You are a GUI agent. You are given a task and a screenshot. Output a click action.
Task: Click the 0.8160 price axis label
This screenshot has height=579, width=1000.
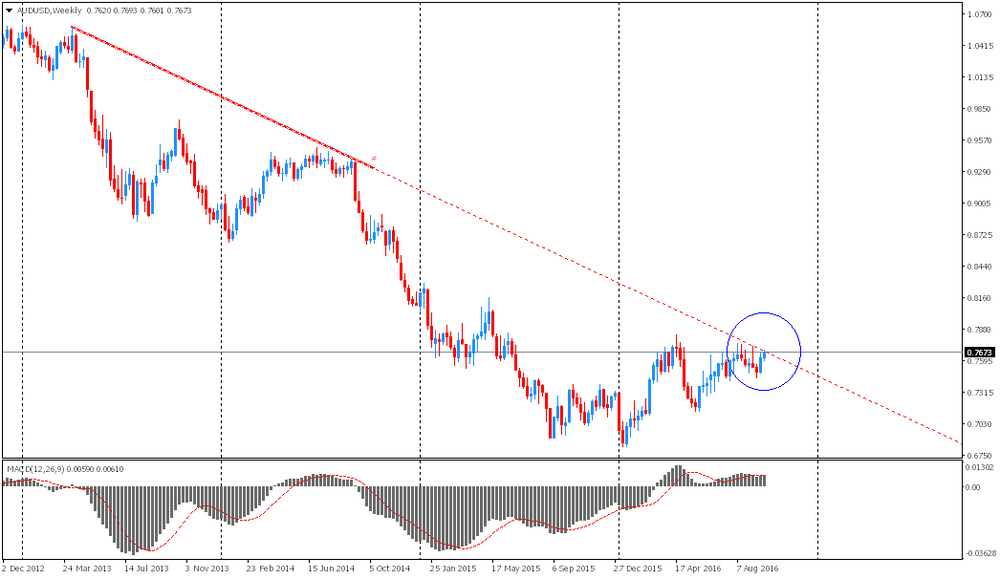pyautogui.click(x=980, y=298)
